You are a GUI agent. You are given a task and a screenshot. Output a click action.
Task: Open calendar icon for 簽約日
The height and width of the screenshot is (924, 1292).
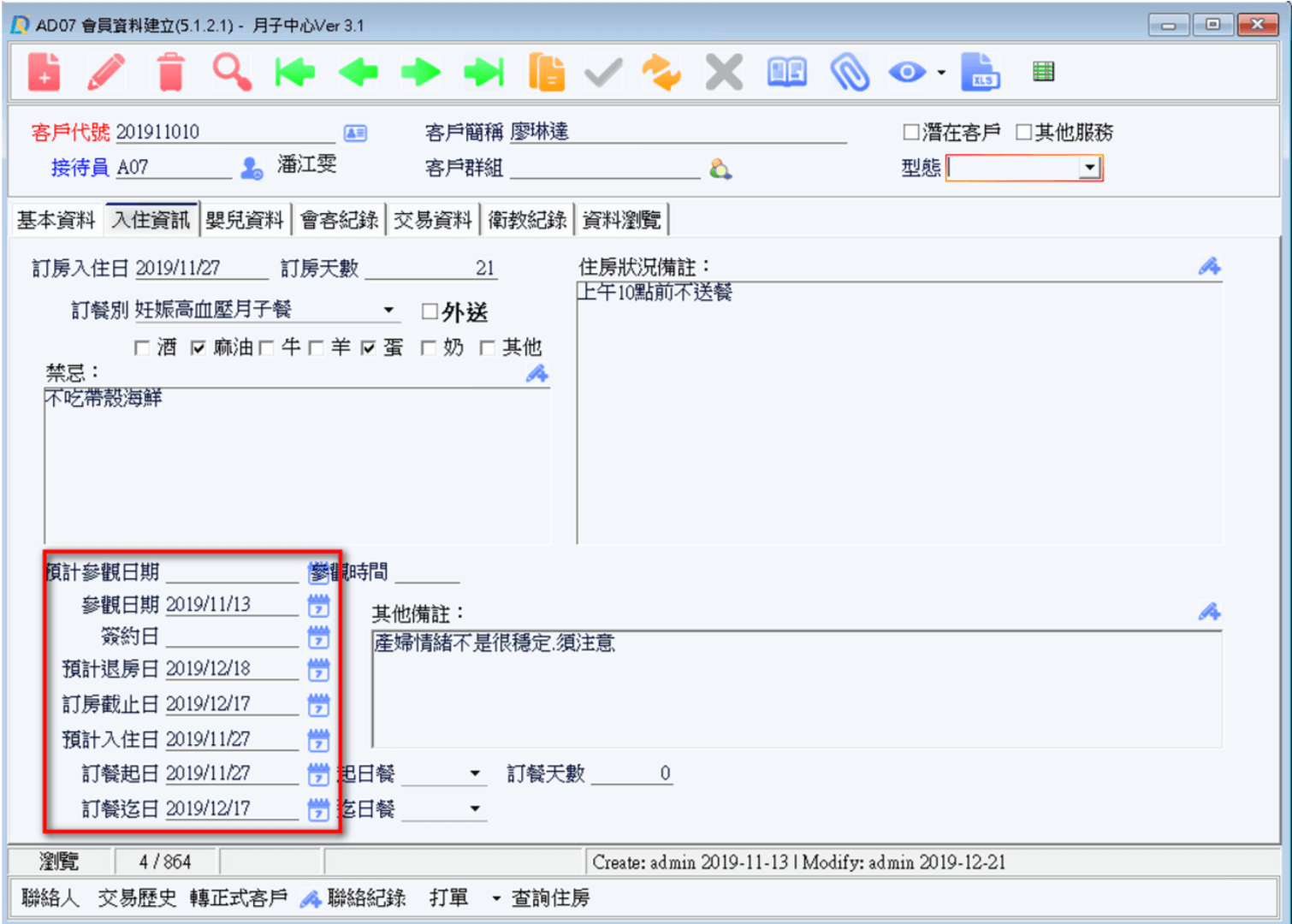[x=318, y=637]
